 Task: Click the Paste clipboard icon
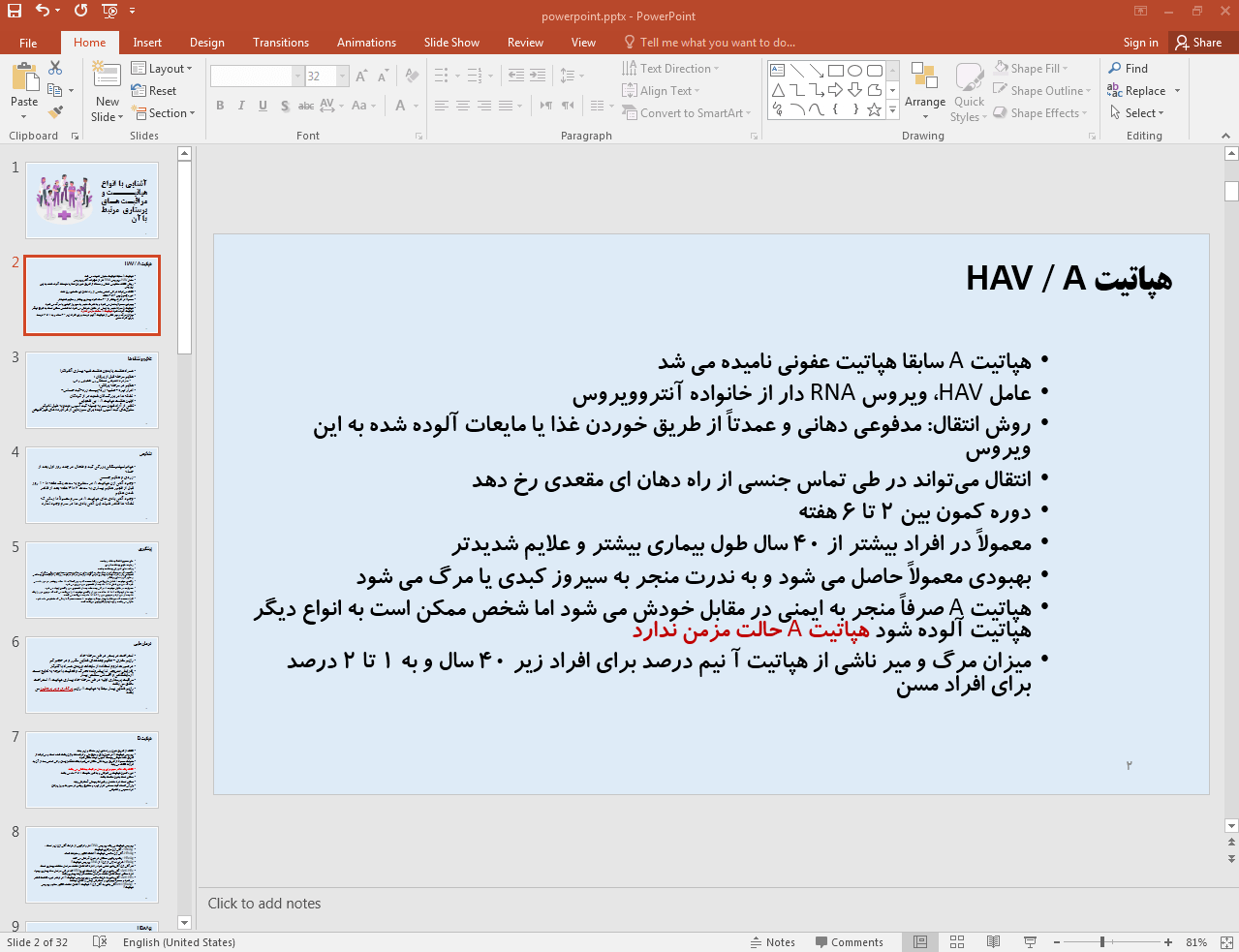pyautogui.click(x=24, y=78)
